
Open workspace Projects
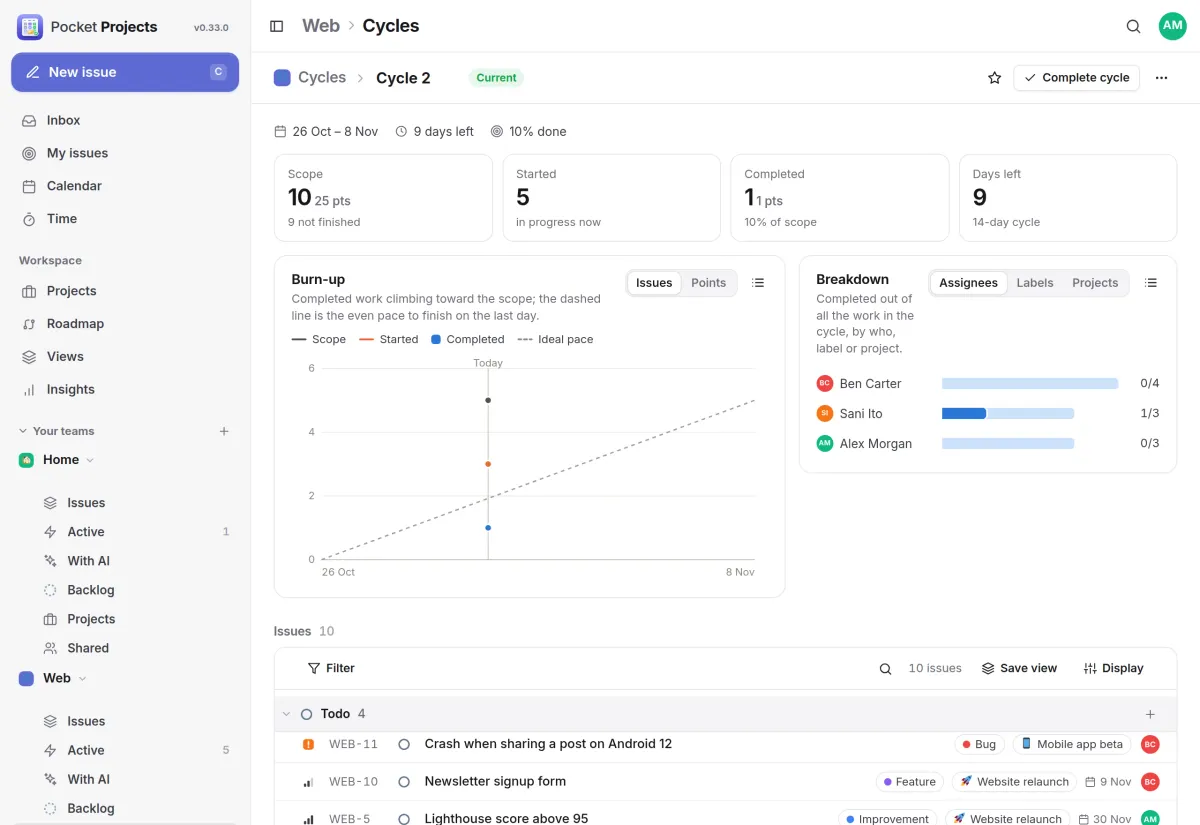click(125, 291)
